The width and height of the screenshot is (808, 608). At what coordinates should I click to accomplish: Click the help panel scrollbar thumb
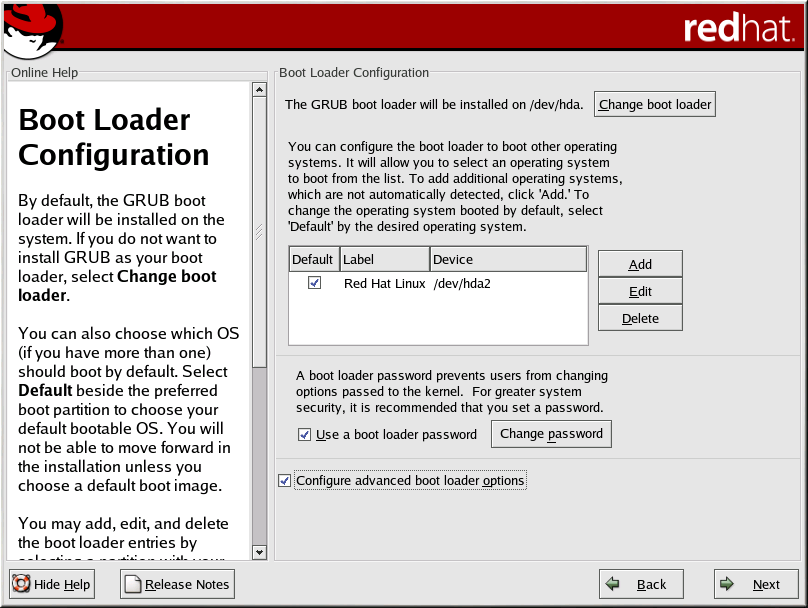click(x=260, y=230)
